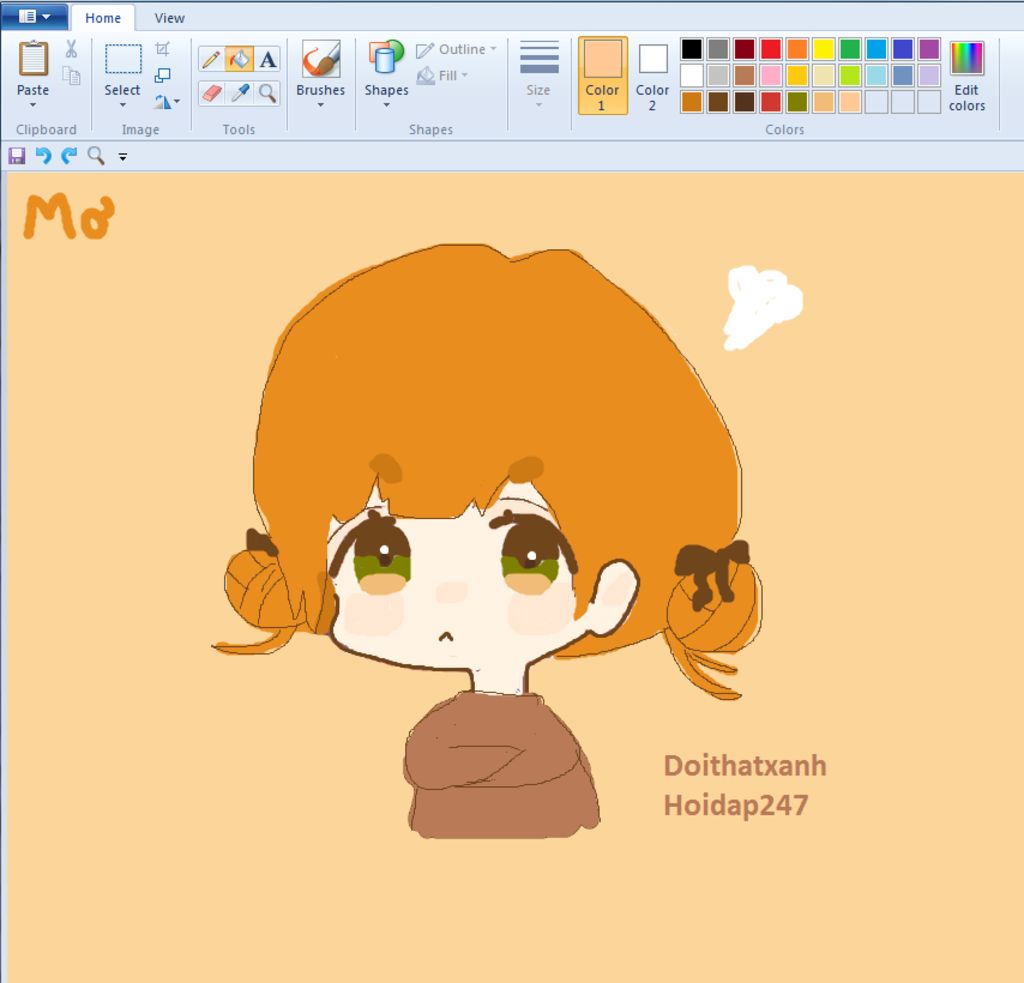Switch to the Home tab
1024x983 pixels.
(103, 18)
